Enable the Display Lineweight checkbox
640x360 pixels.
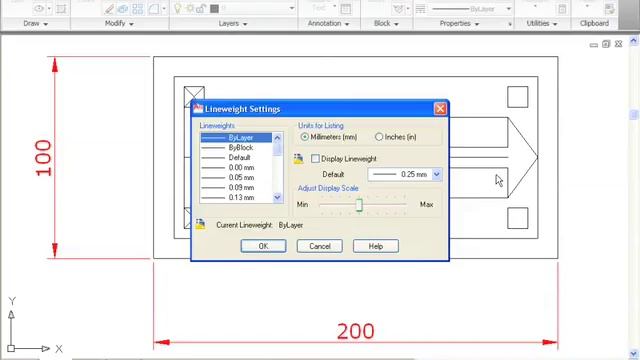point(315,158)
